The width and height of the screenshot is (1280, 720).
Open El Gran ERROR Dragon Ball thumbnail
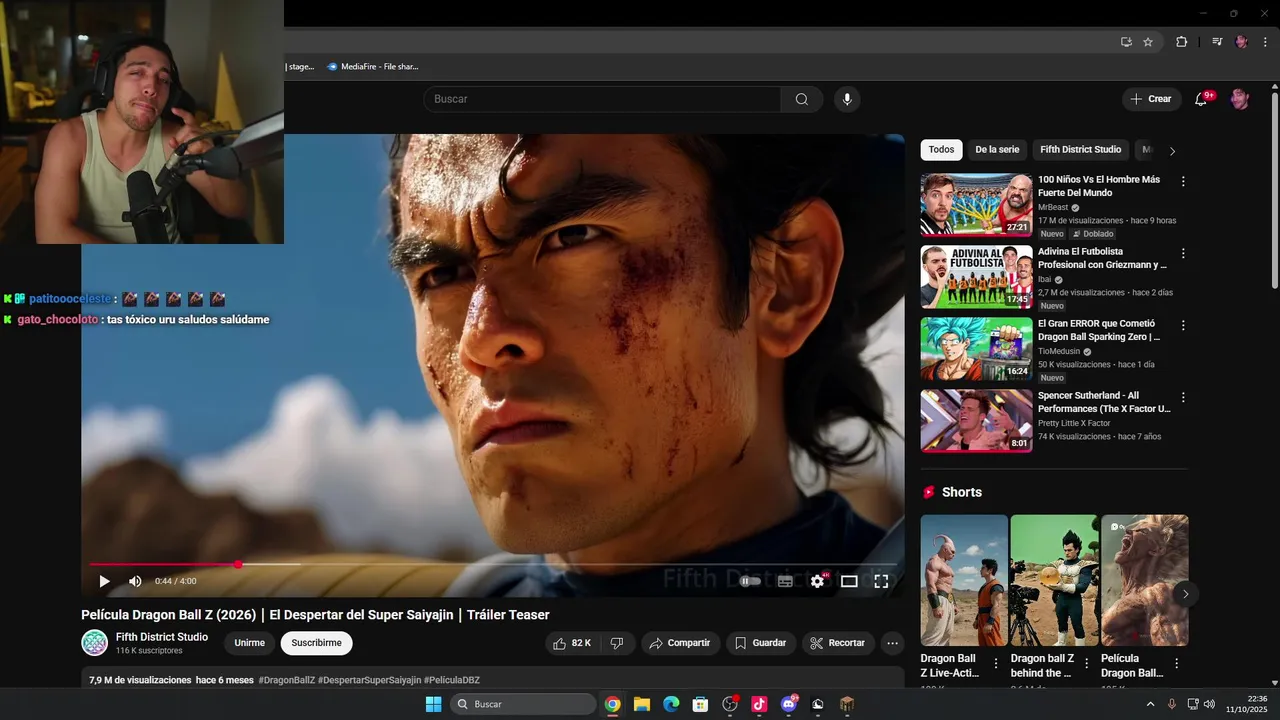tap(977, 349)
